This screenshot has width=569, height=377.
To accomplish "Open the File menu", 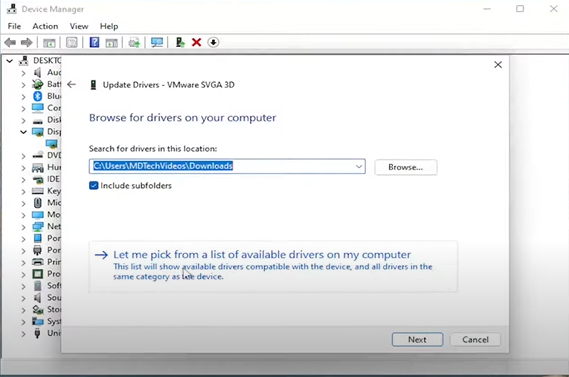I will [14, 26].
